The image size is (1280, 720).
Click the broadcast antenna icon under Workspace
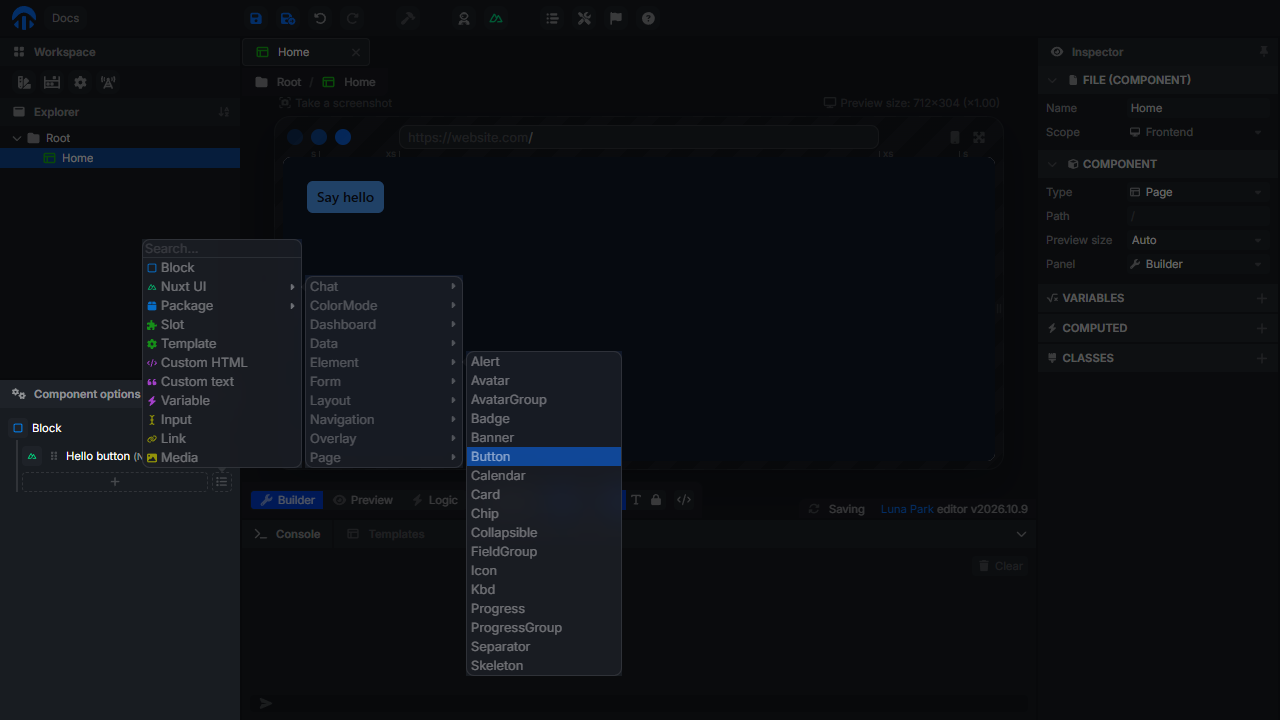(108, 83)
